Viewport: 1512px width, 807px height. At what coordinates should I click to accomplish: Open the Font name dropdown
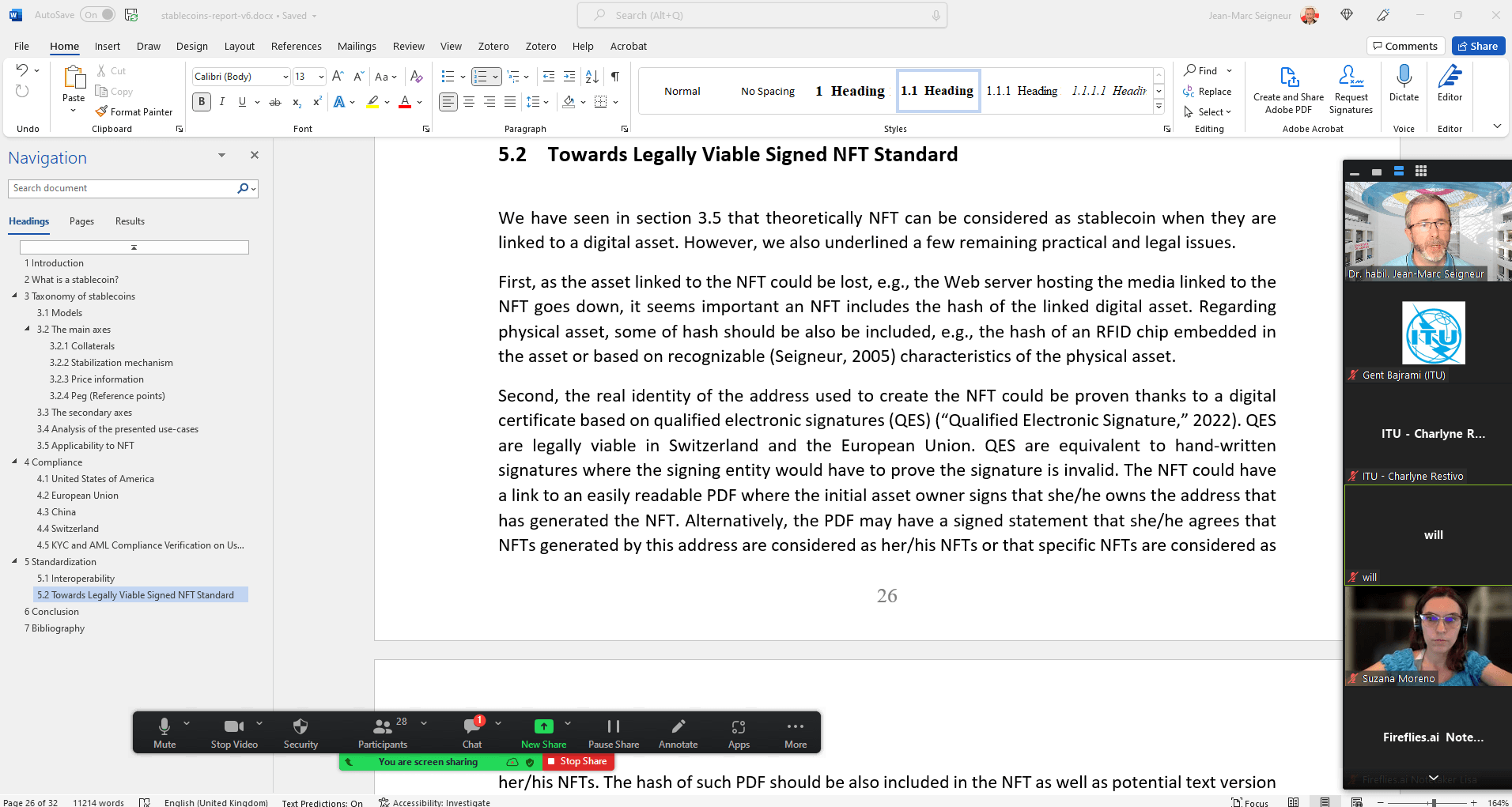(285, 76)
